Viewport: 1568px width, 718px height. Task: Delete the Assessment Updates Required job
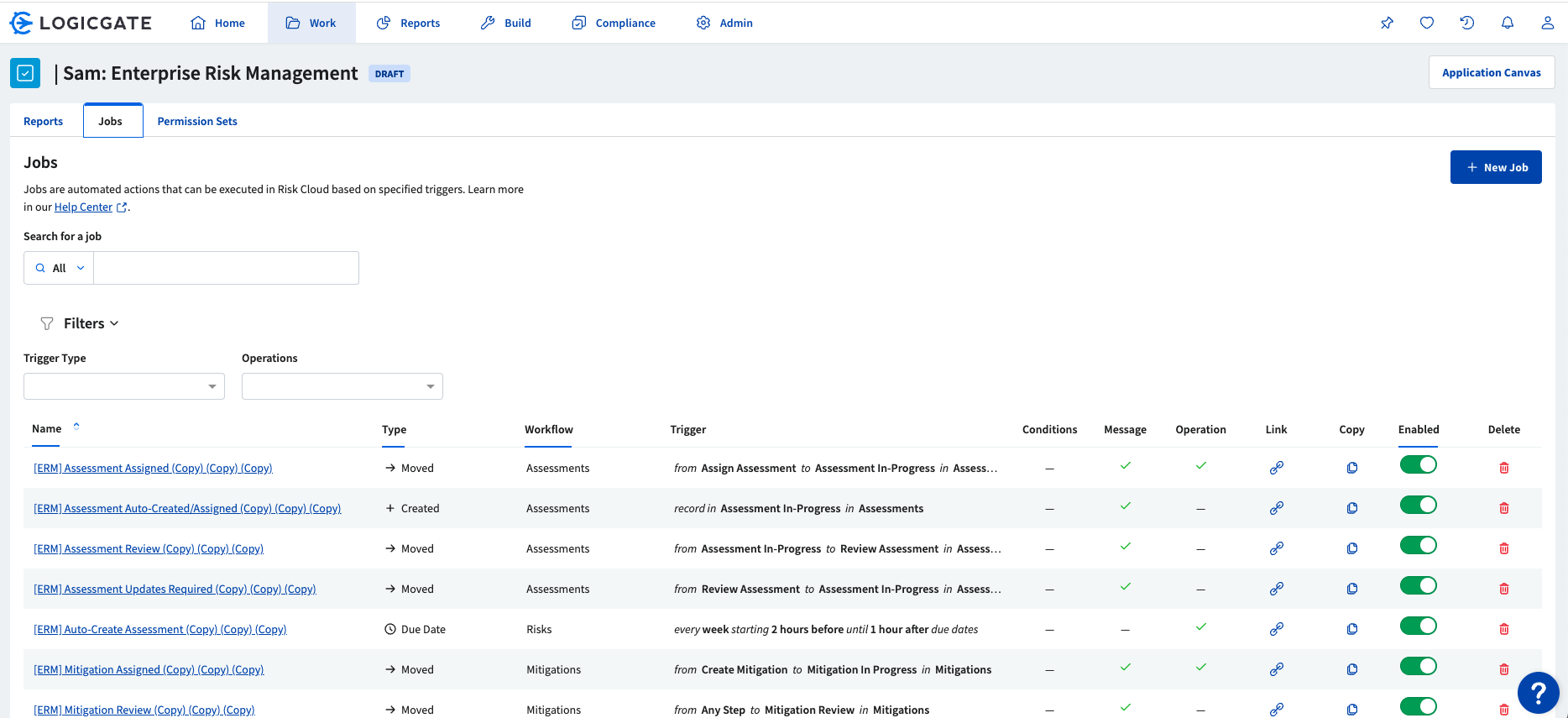[x=1504, y=589]
